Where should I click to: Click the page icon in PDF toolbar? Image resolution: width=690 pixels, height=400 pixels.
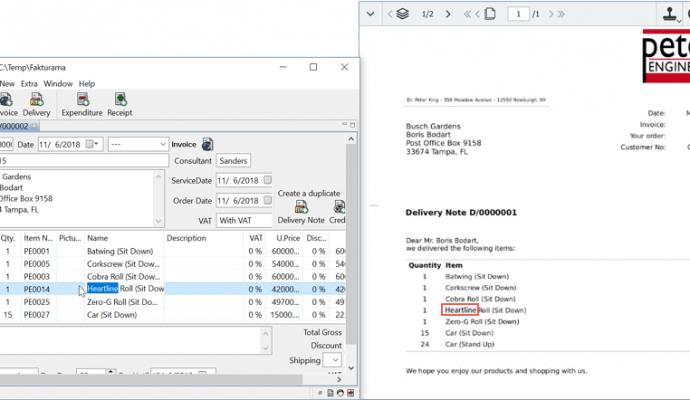coord(491,13)
